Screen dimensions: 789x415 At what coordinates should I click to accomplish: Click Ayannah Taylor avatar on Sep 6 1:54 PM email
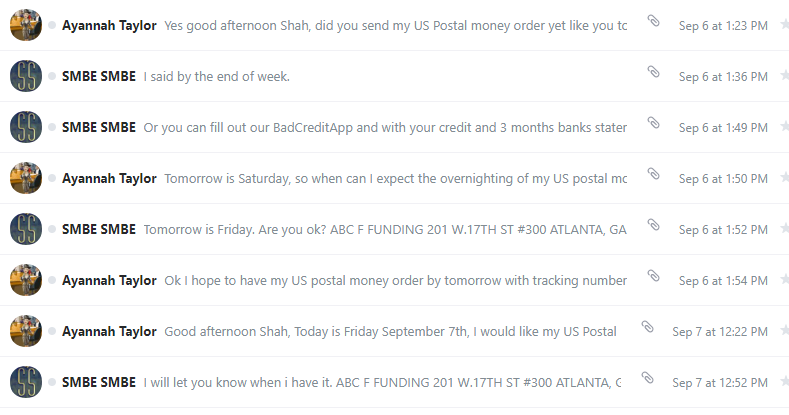pyautogui.click(x=26, y=280)
